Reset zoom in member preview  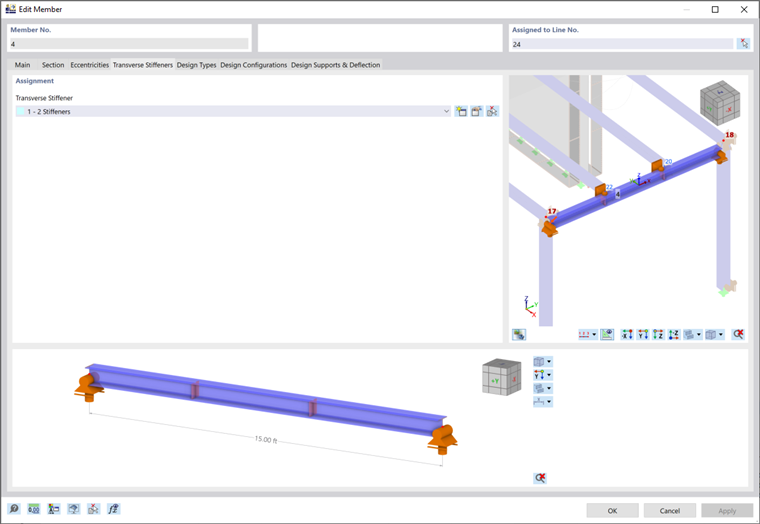540,478
